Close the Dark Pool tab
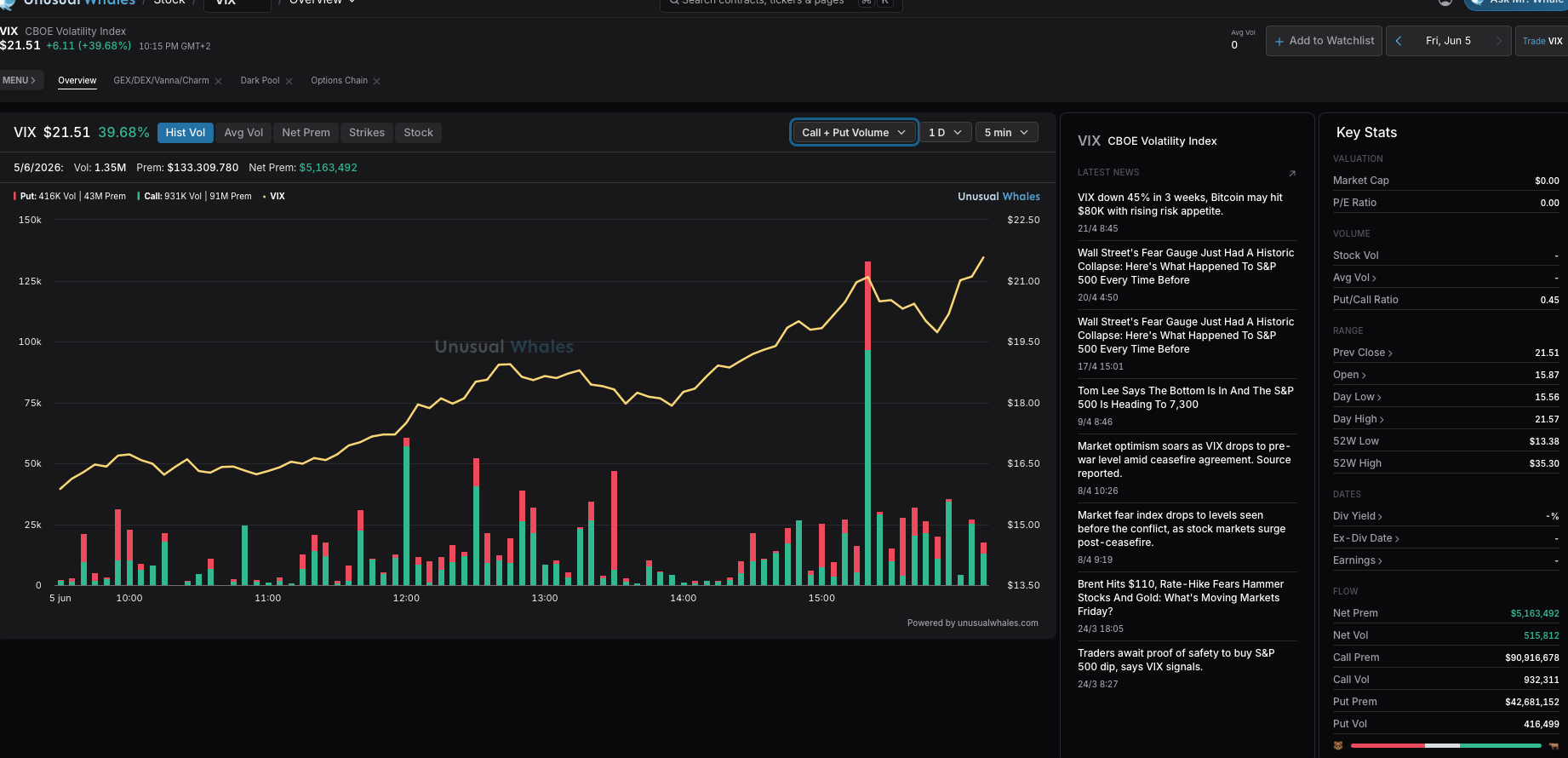Viewport: 1568px width, 758px height. click(289, 82)
